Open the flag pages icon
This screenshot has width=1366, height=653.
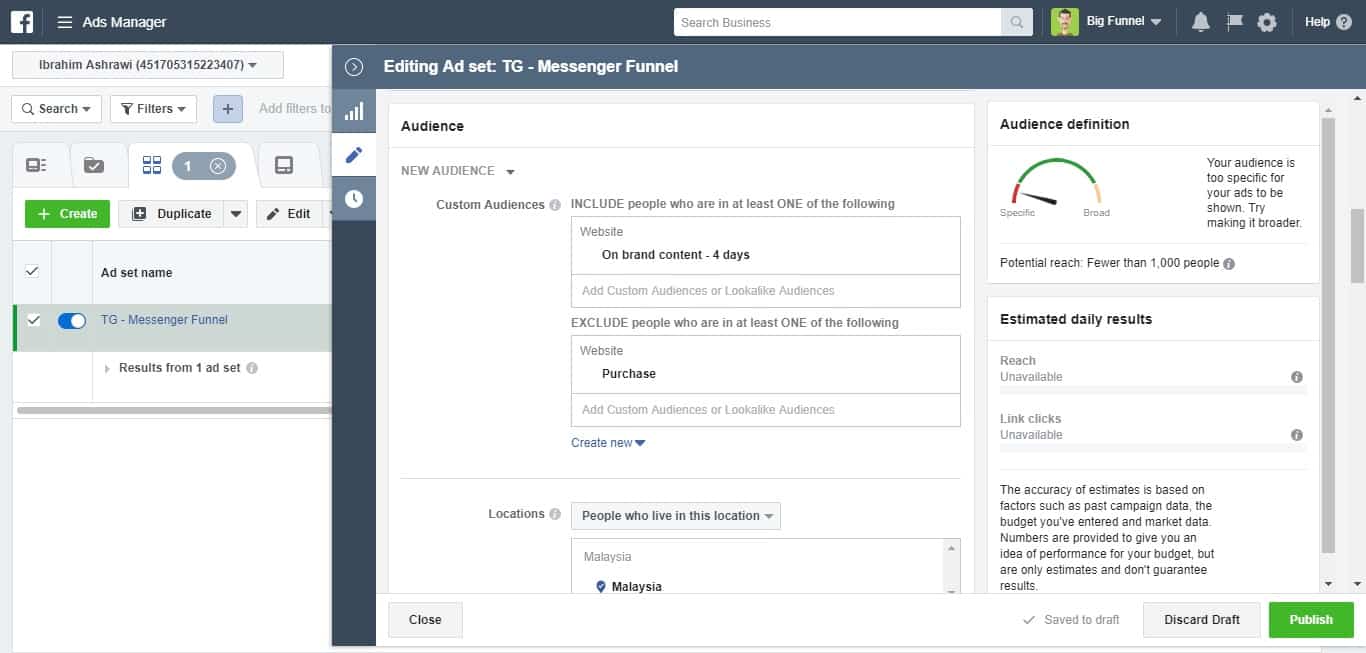[x=1234, y=22]
